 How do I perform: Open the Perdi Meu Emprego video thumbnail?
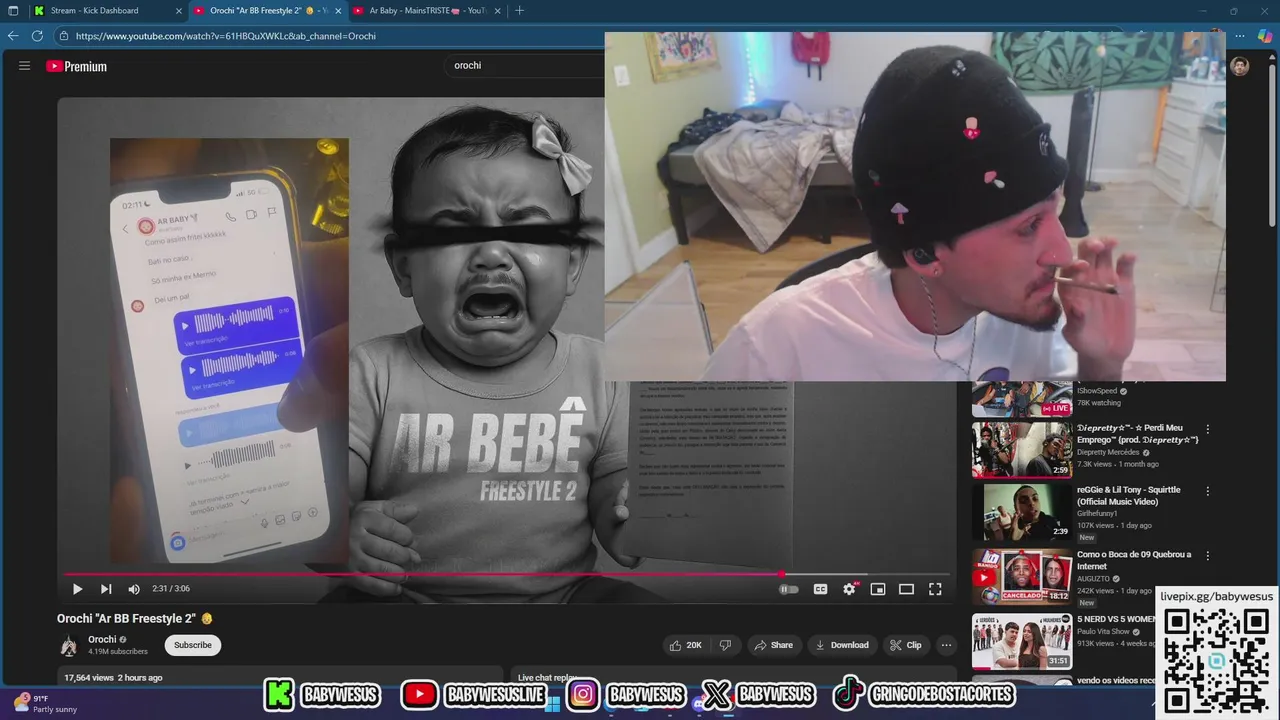click(1022, 450)
